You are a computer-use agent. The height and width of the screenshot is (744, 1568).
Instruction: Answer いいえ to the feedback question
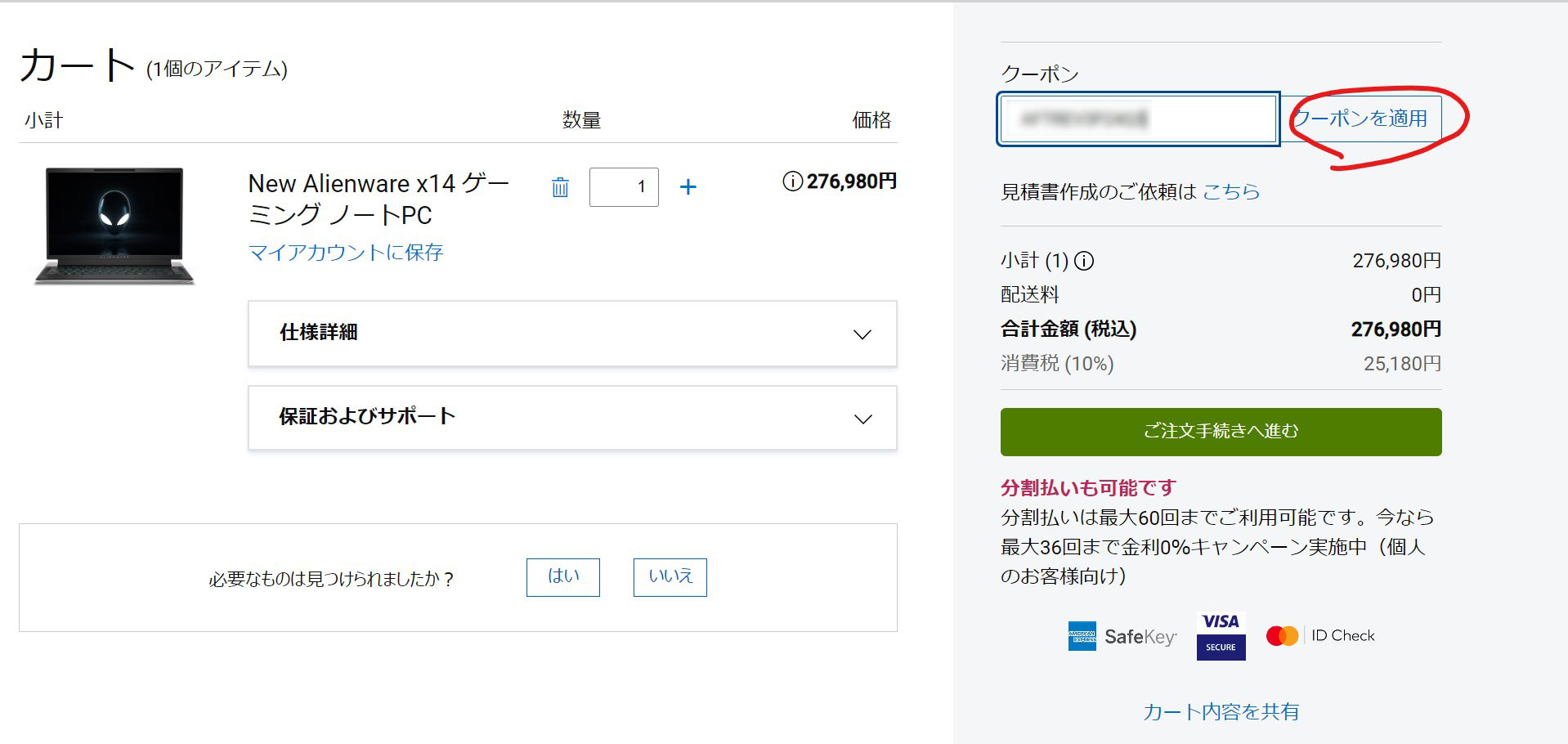670,577
